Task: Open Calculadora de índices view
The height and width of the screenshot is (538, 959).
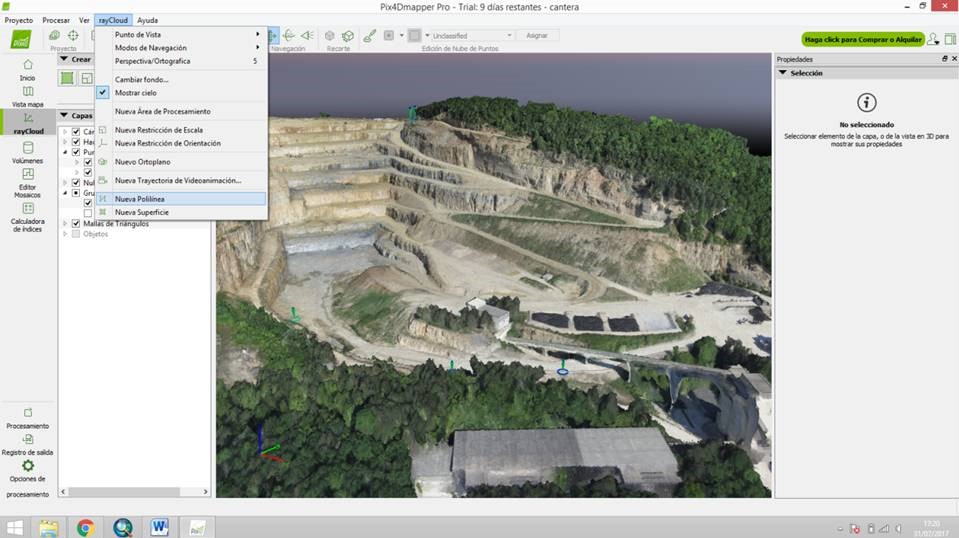Action: pyautogui.click(x=28, y=217)
